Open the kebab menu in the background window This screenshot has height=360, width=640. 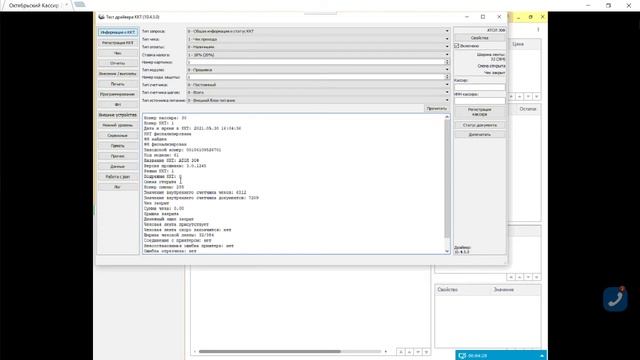click(538, 30)
